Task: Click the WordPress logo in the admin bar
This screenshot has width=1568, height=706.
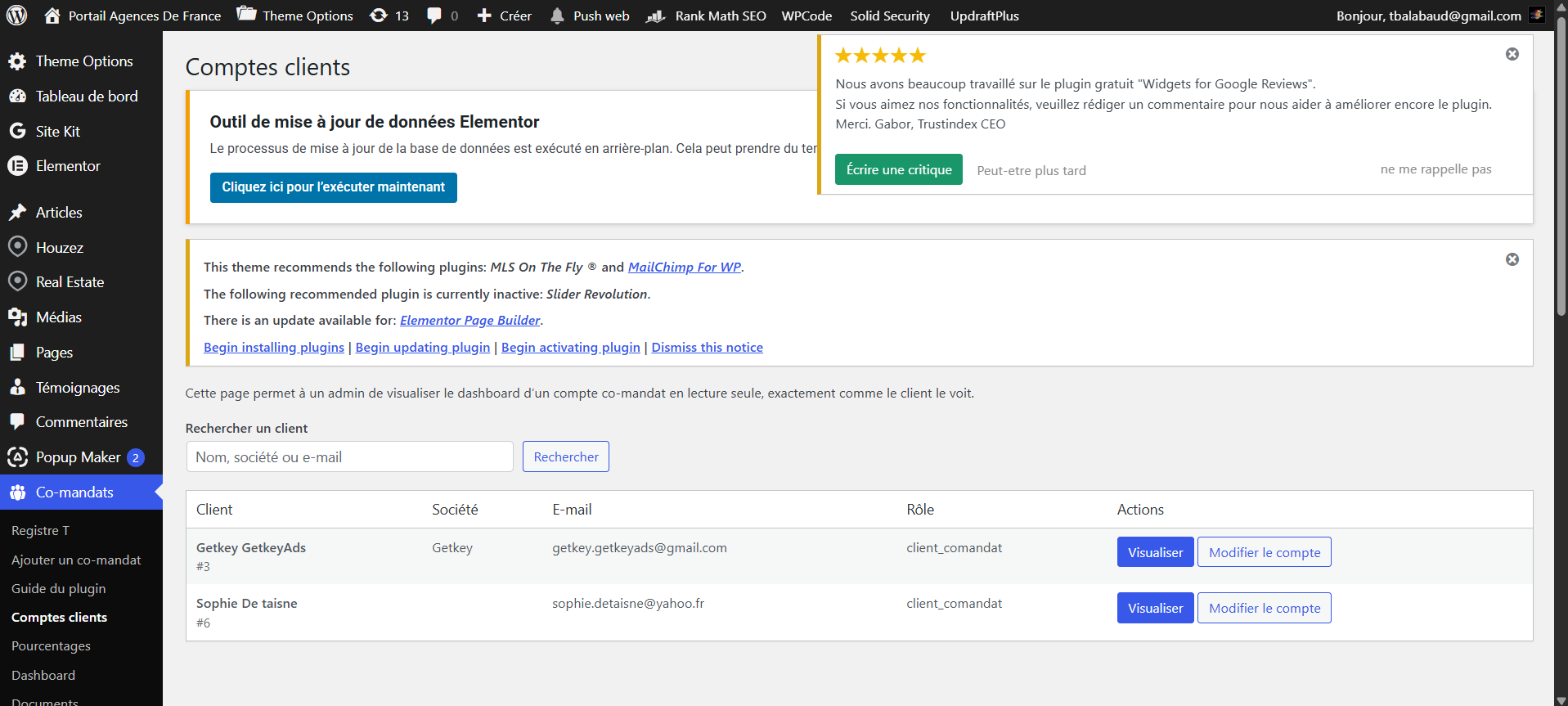Action: click(16, 16)
